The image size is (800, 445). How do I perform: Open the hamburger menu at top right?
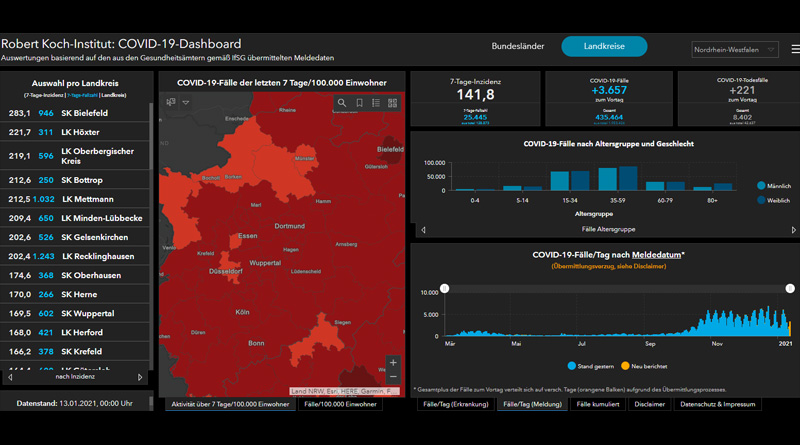(795, 49)
